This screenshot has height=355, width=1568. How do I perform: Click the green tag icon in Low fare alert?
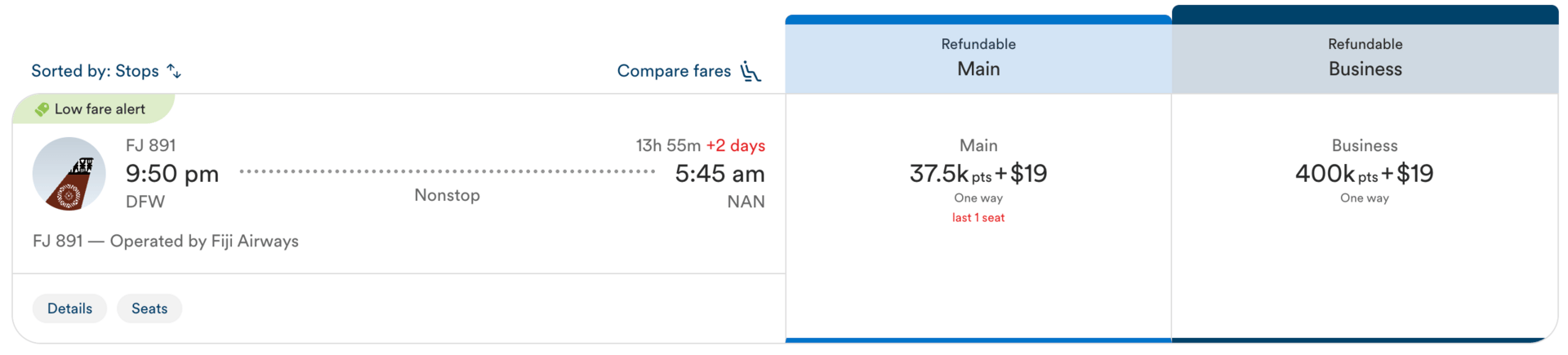[42, 109]
